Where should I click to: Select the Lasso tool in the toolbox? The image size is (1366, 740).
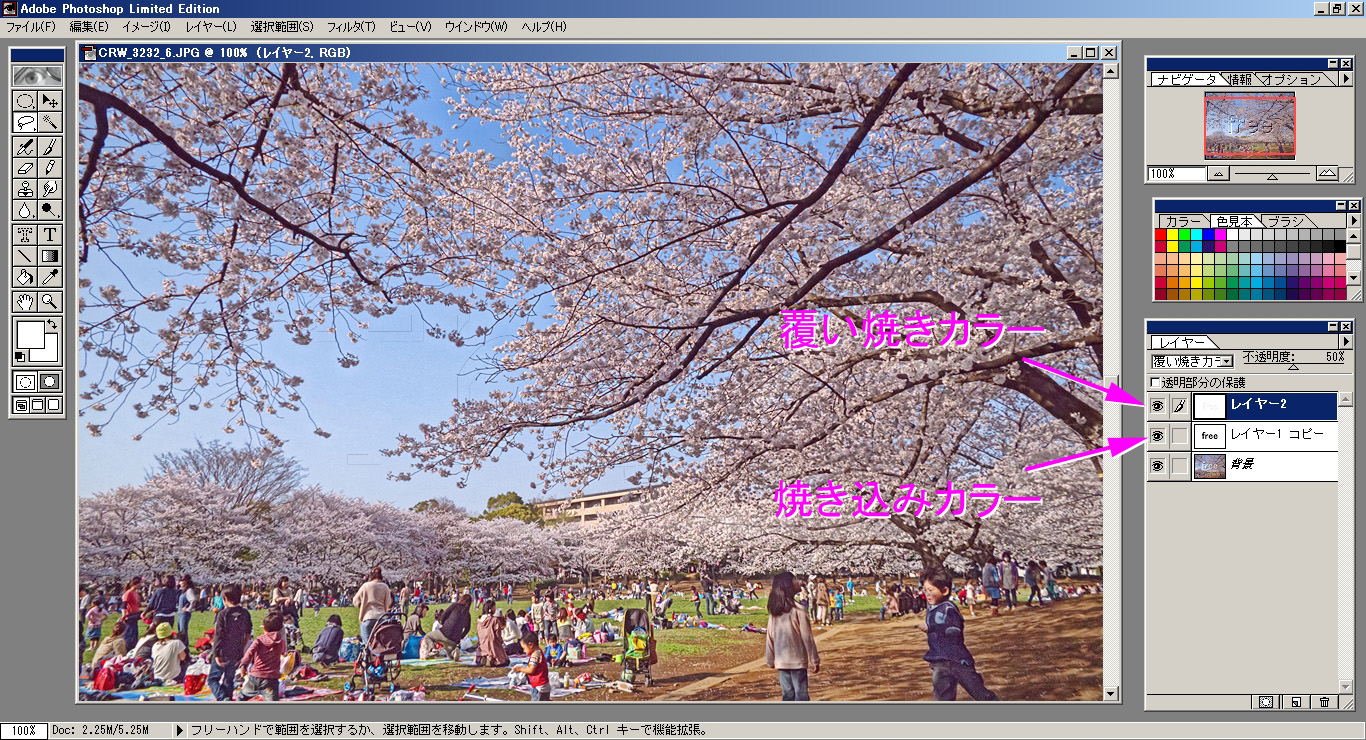coord(25,123)
